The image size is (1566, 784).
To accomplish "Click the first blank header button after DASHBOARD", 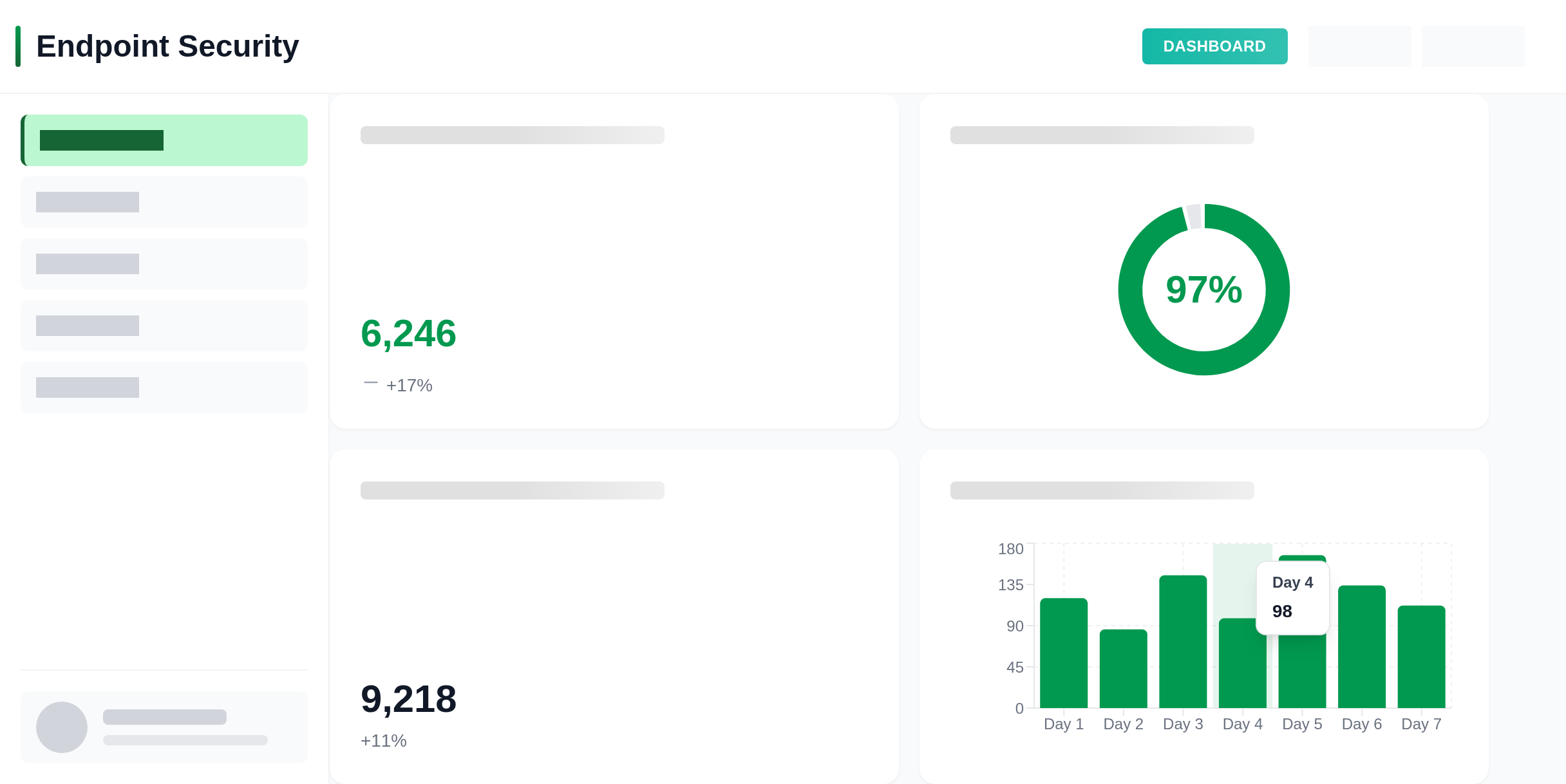I will tap(1359, 46).
